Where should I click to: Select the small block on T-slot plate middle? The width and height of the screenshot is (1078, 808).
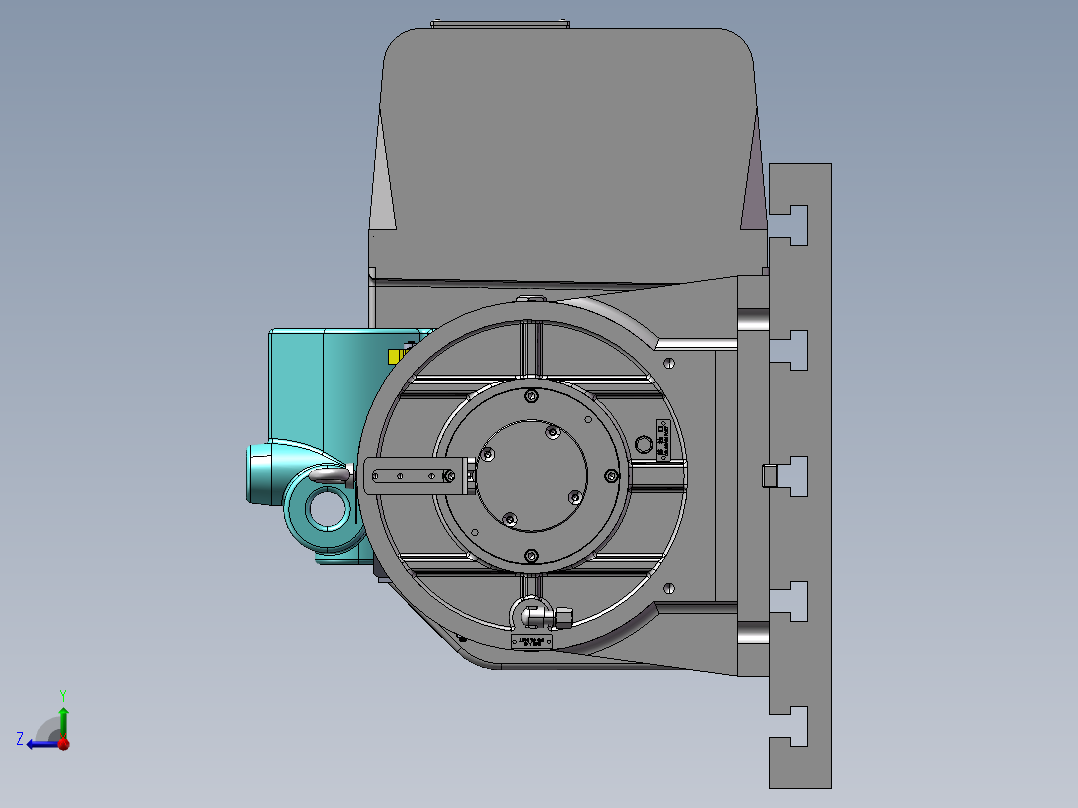[x=769, y=475]
